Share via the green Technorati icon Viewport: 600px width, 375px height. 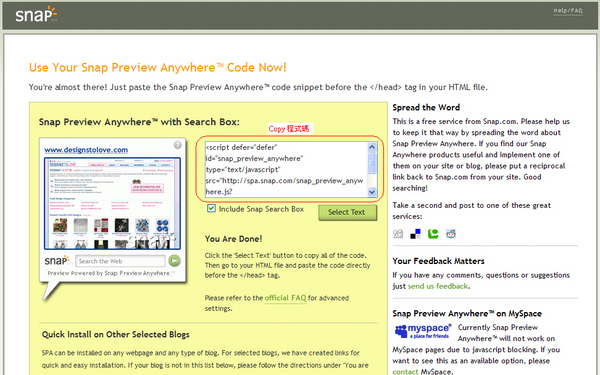click(x=433, y=233)
